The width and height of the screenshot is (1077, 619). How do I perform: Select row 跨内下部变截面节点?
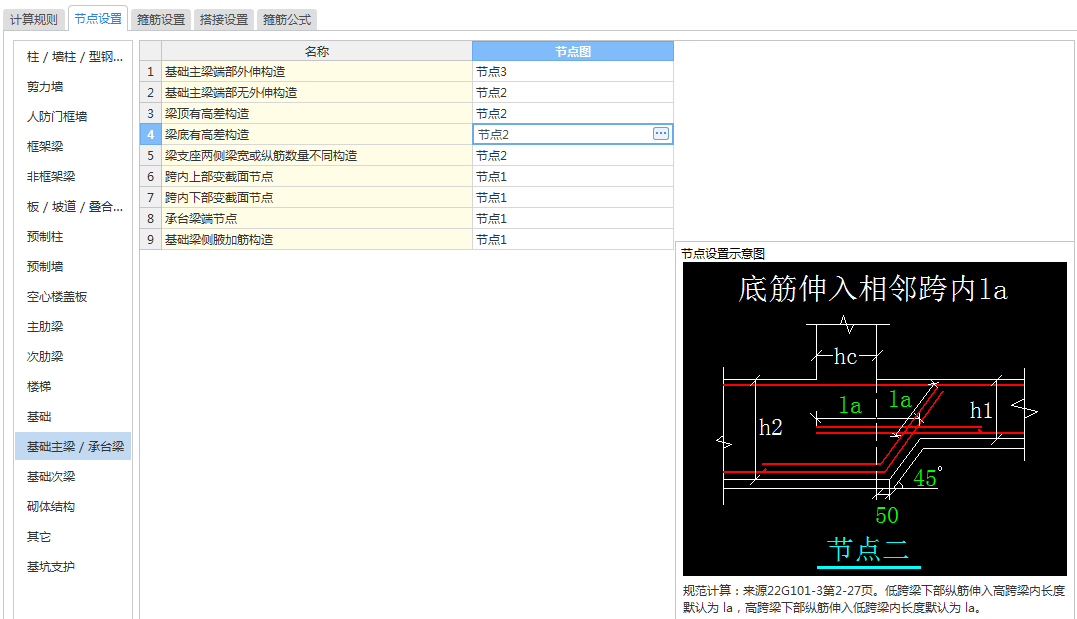[317, 197]
